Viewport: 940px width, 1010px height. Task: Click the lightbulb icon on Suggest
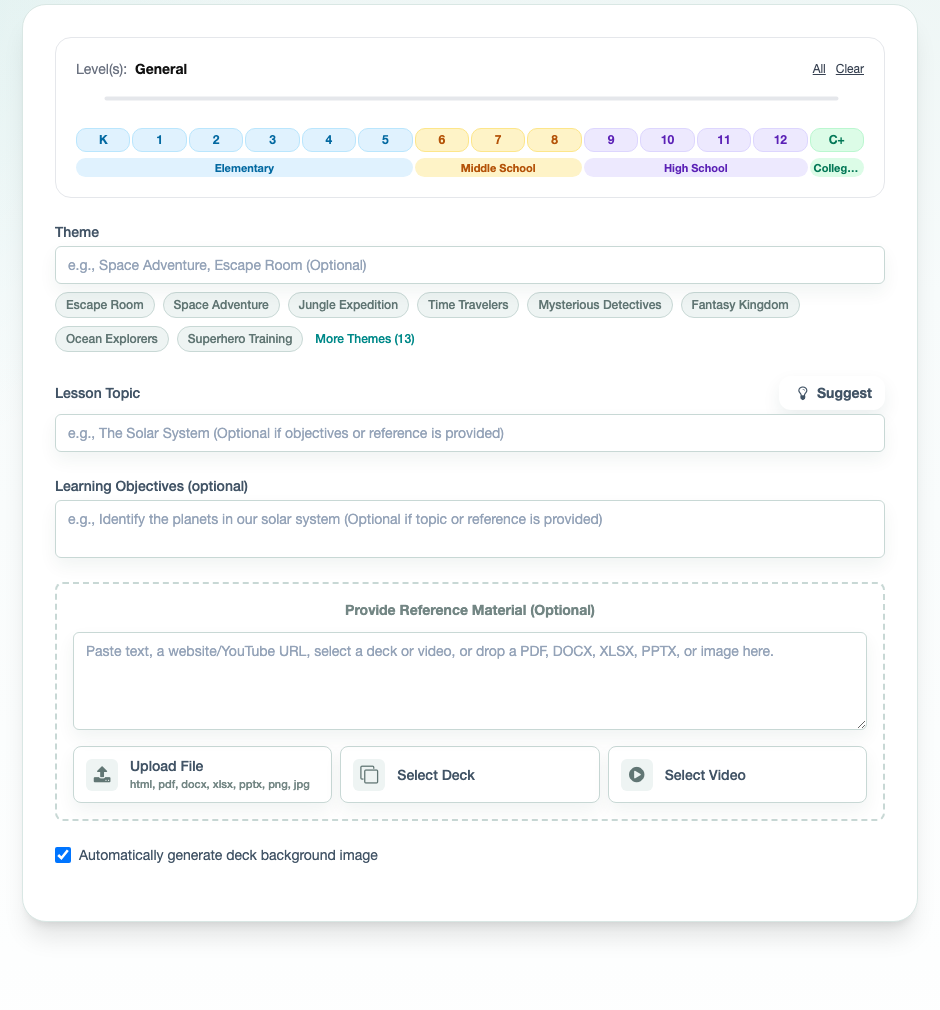point(803,392)
